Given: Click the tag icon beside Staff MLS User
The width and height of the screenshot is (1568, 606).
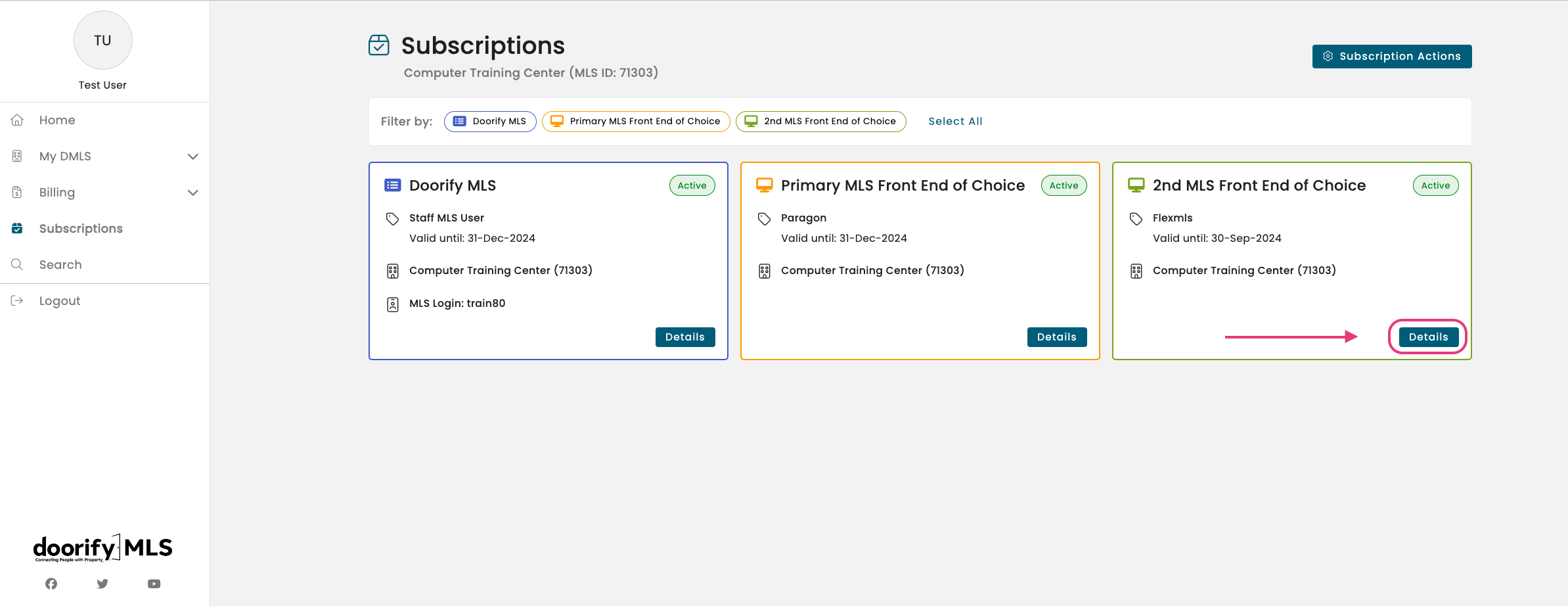Looking at the screenshot, I should [x=393, y=219].
